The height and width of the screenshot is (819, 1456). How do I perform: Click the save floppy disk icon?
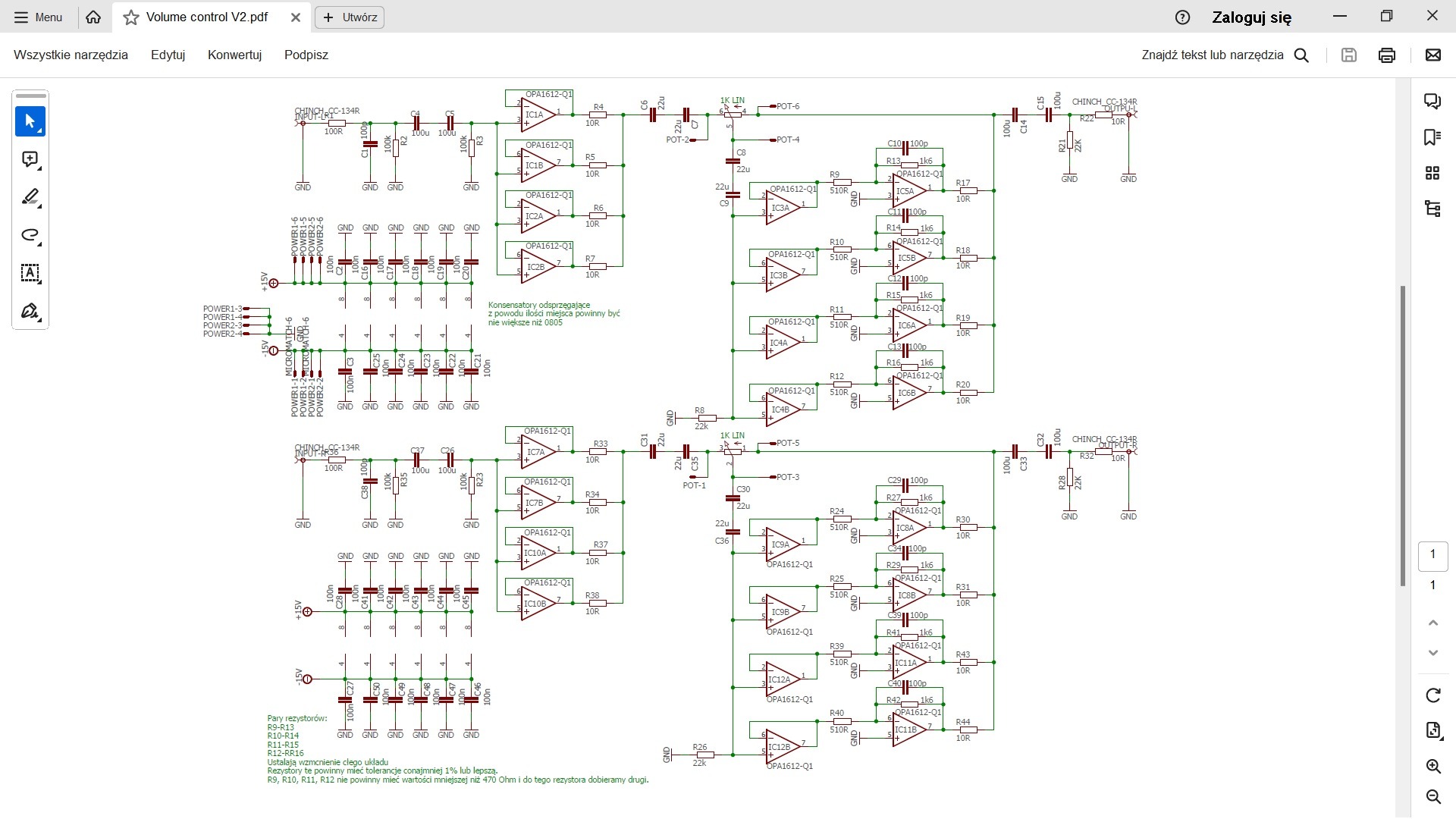(1348, 55)
